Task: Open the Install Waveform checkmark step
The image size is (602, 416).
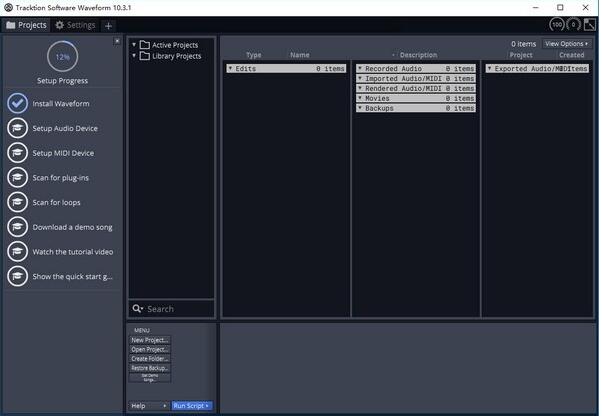Action: point(17,103)
